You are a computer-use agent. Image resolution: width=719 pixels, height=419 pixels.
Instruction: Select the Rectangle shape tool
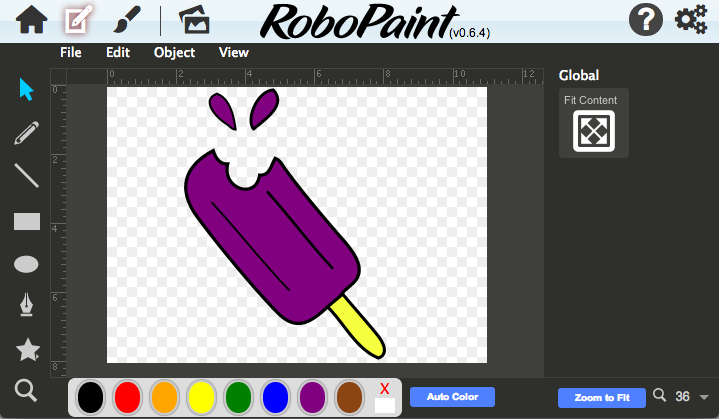pos(26,221)
